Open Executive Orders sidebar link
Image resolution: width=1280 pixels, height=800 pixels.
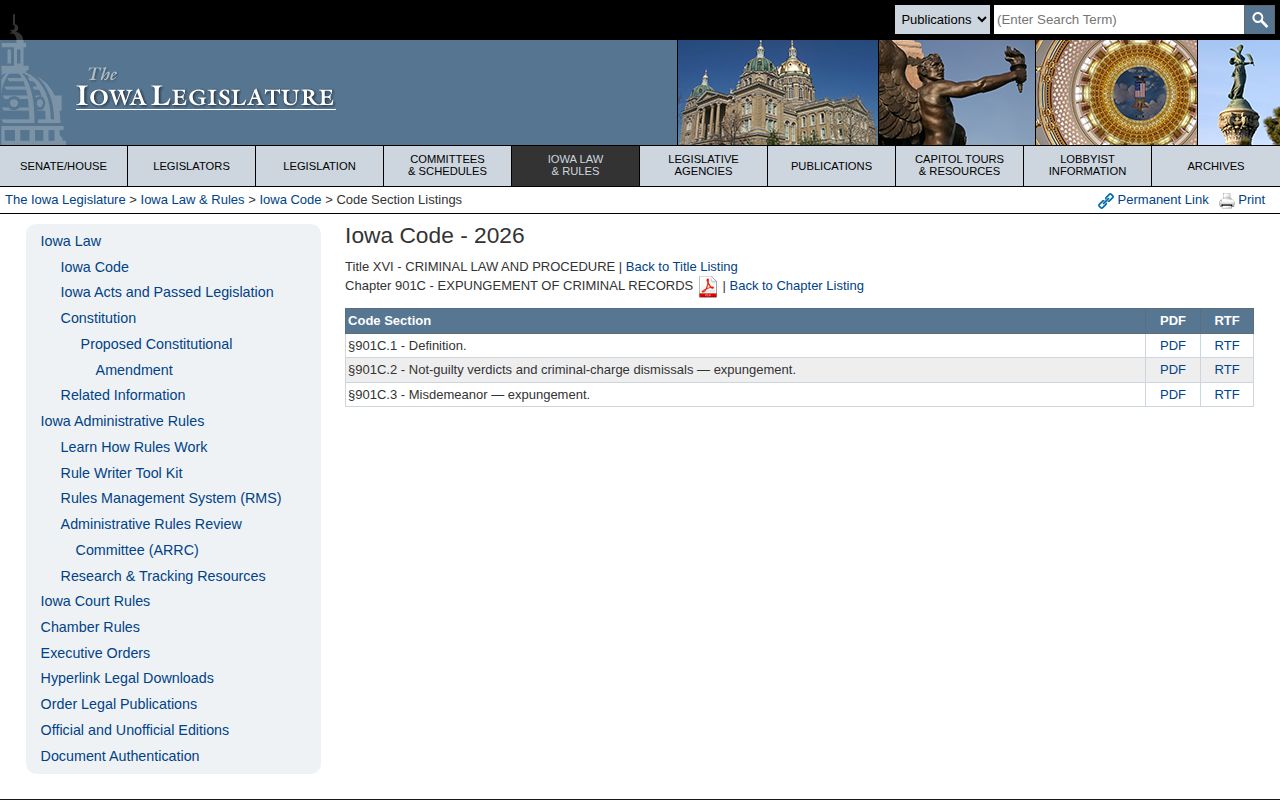[95, 653]
